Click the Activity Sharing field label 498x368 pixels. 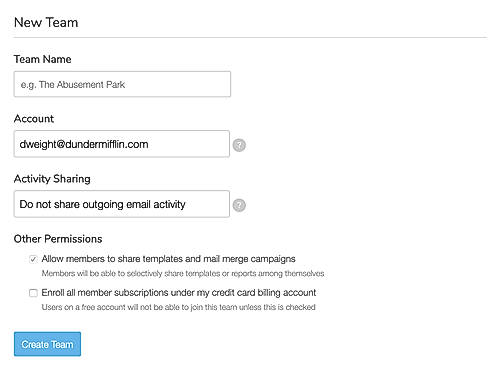pos(52,179)
